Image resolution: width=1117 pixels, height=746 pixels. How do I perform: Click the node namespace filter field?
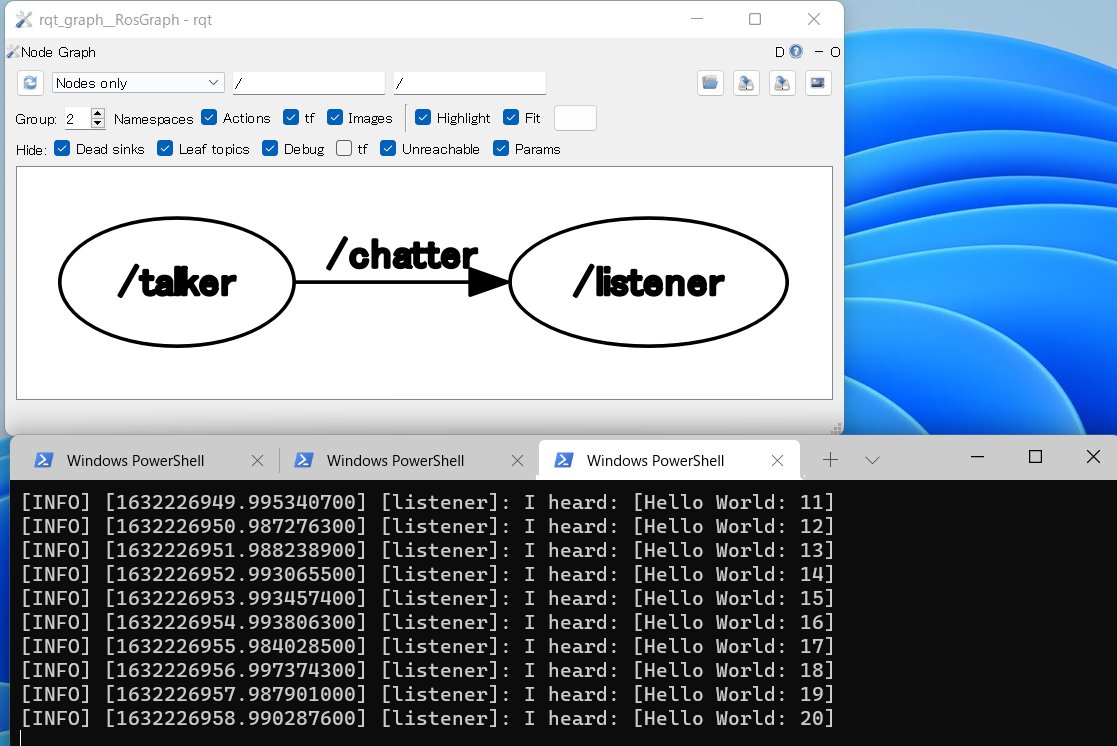point(308,83)
